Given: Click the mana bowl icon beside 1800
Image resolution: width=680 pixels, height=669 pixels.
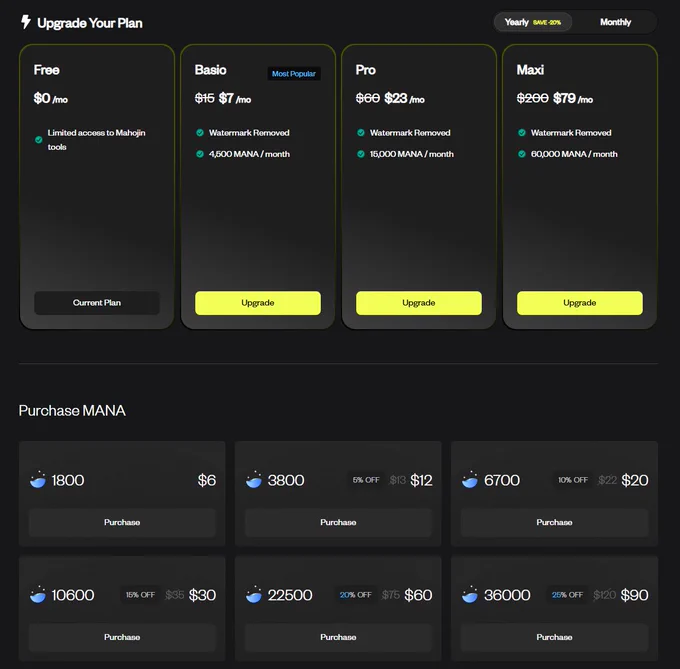Looking at the screenshot, I should pos(38,480).
